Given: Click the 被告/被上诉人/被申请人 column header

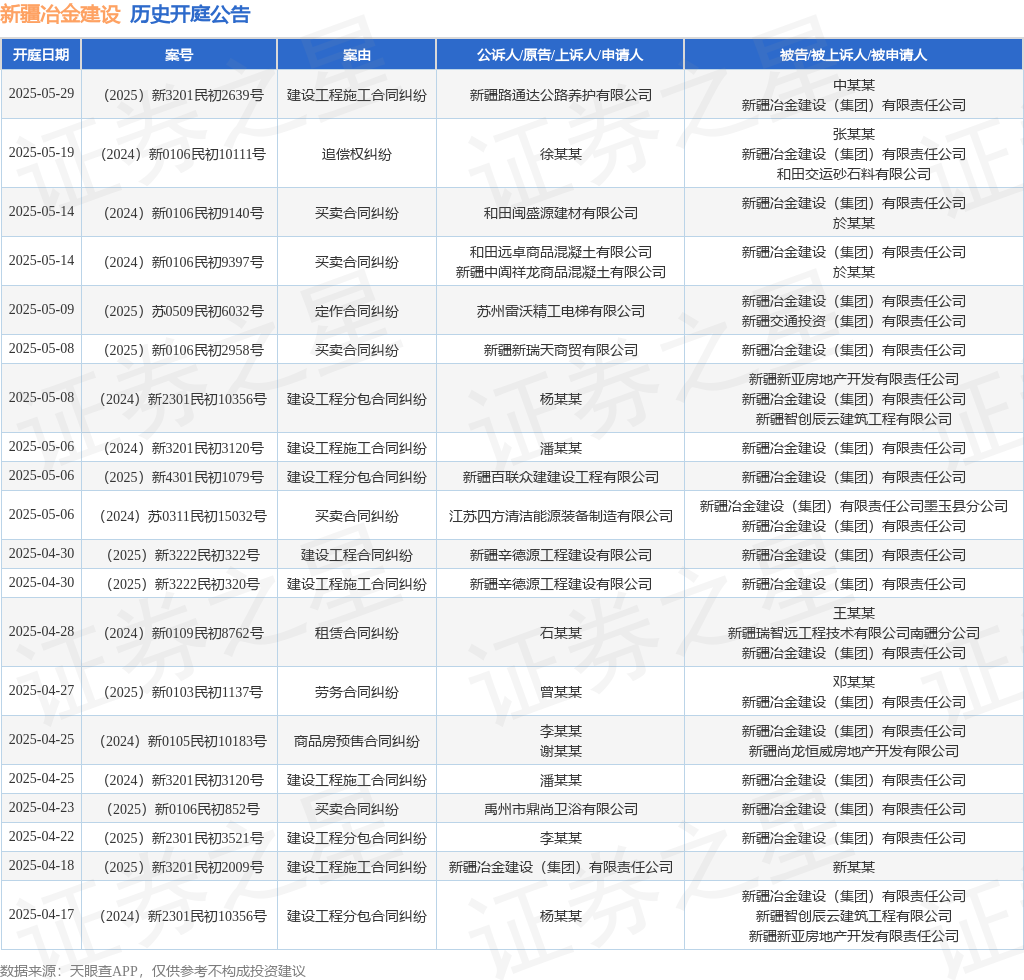Looking at the screenshot, I should [853, 55].
